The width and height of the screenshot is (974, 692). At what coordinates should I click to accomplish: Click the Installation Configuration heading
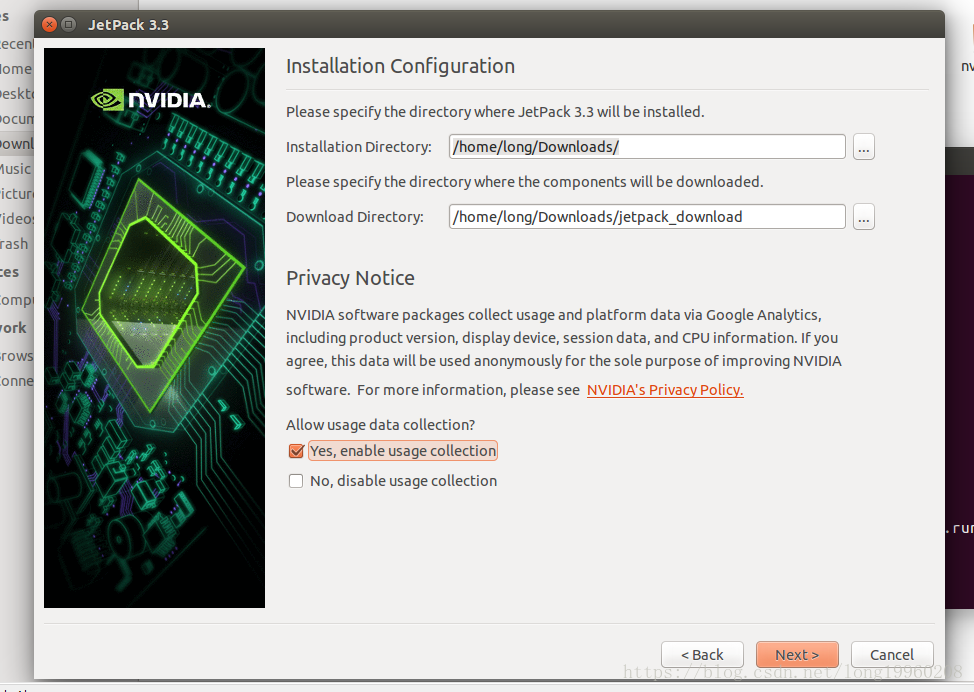(x=400, y=66)
